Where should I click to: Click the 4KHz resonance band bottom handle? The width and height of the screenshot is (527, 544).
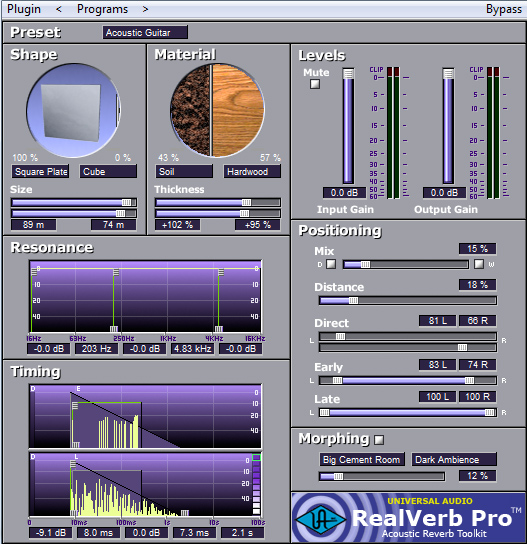[x=219, y=329]
